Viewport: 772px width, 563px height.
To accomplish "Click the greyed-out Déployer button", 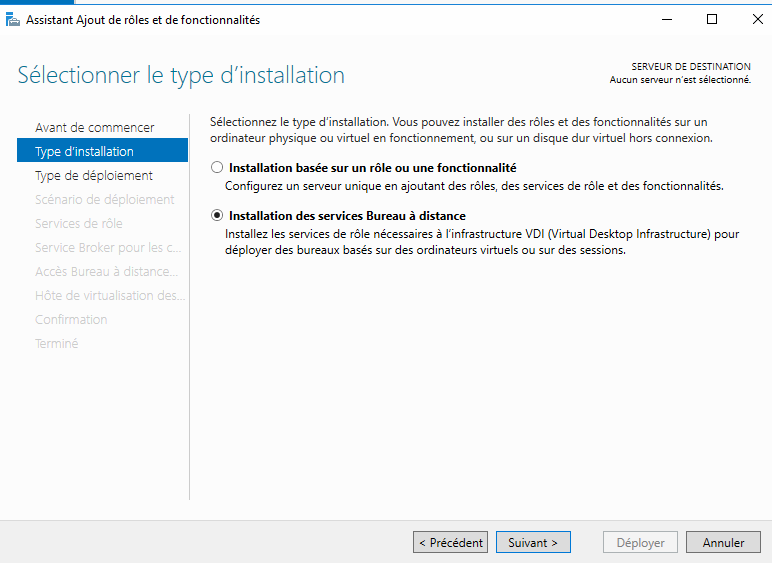I will coord(641,542).
